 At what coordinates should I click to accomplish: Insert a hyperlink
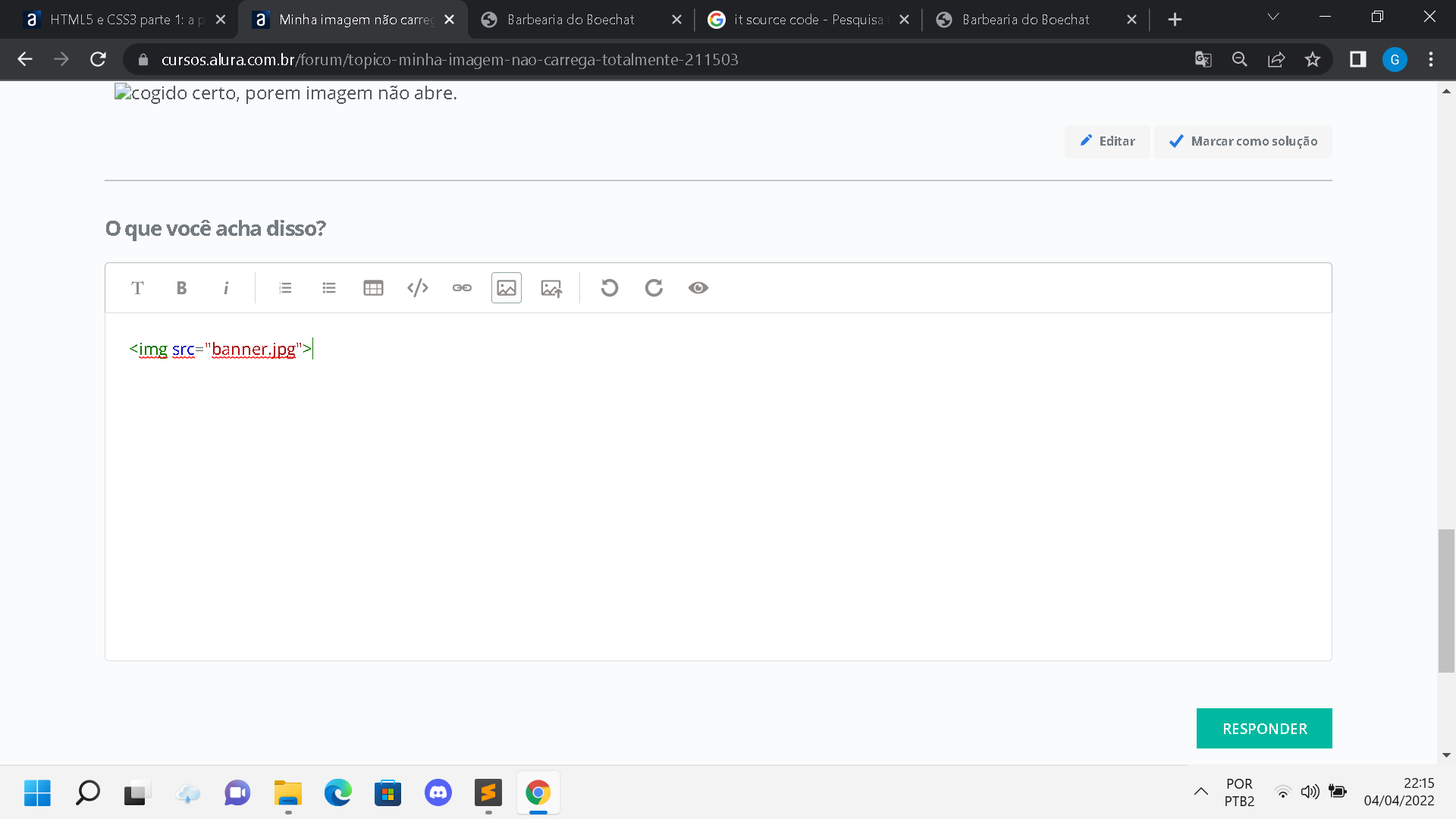click(462, 288)
